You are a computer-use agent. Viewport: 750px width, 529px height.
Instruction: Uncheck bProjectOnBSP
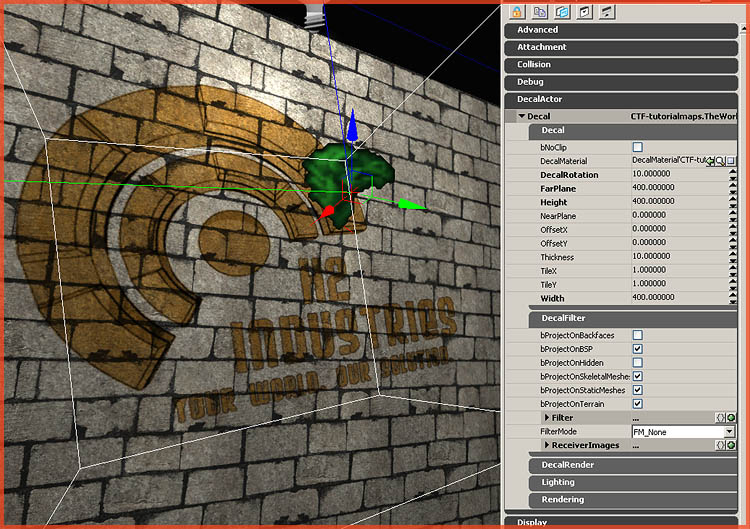[638, 349]
